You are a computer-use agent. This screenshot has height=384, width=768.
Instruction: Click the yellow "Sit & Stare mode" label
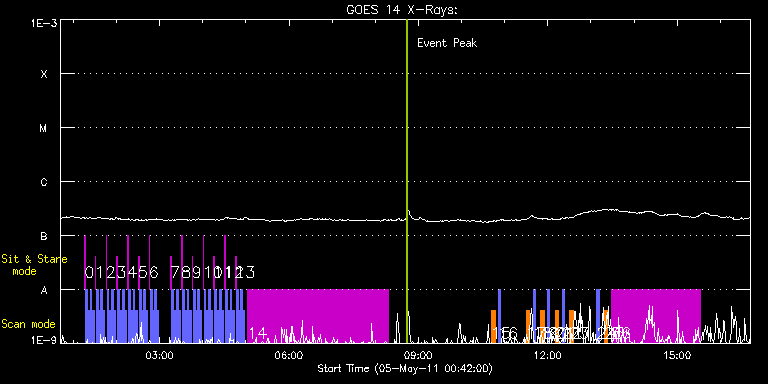34,265
